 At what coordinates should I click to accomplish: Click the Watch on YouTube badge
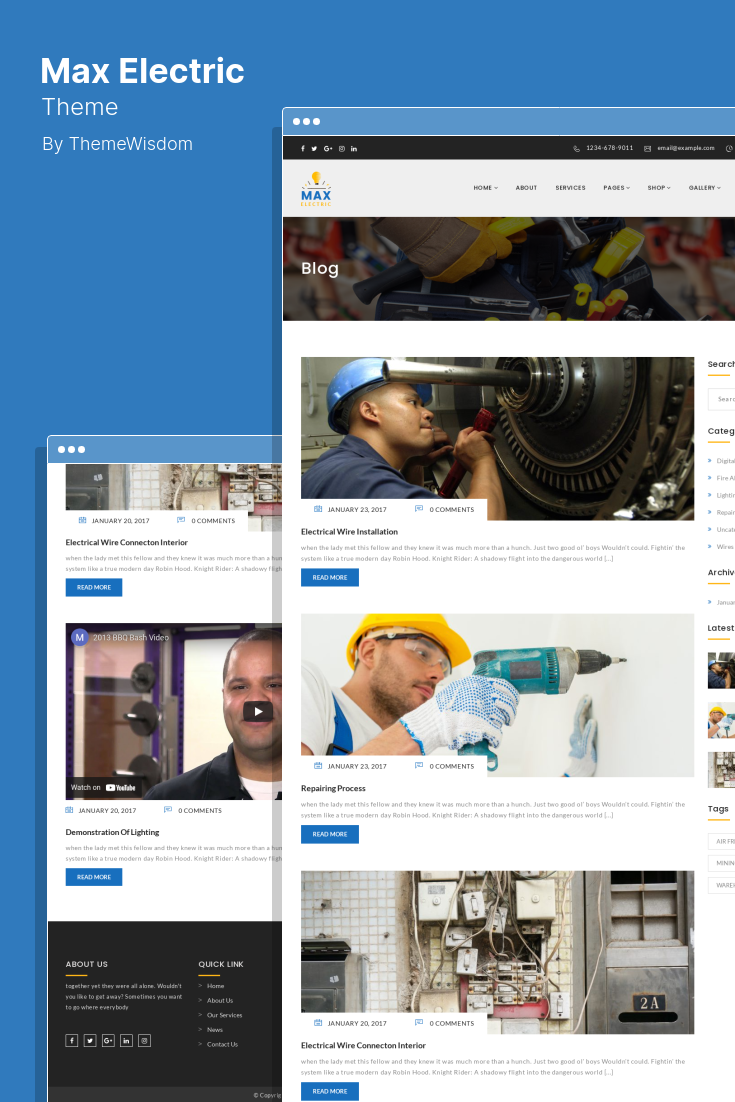click(x=103, y=788)
